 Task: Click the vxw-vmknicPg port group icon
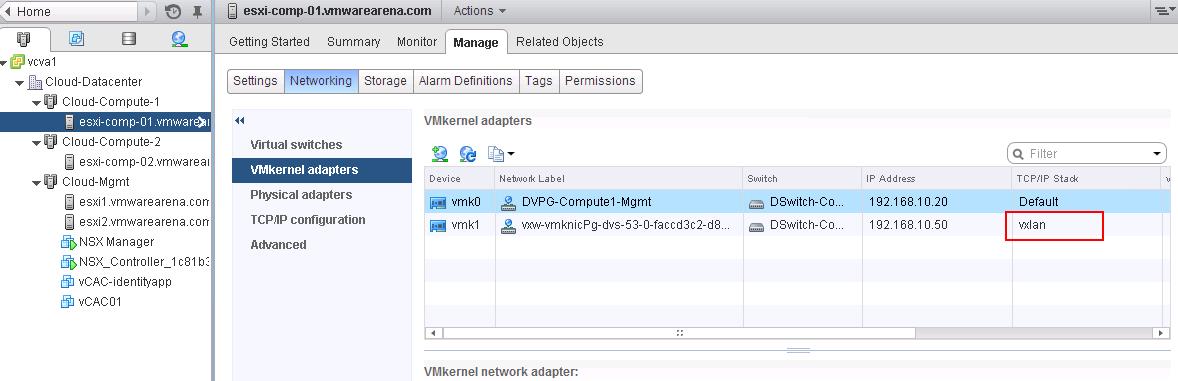click(509, 225)
